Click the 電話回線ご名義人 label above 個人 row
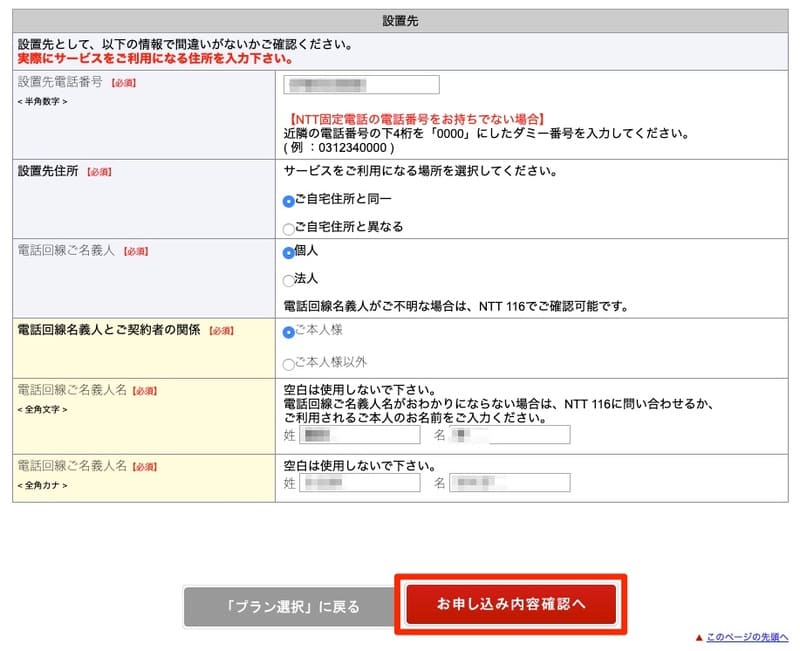The image size is (800, 651). point(66,251)
